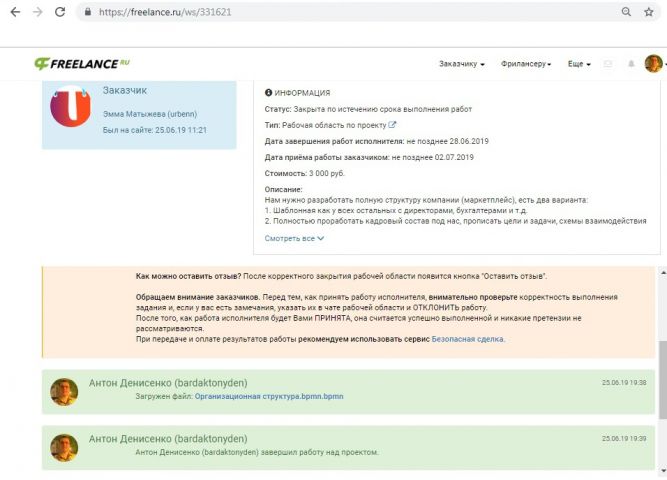Open customer Эмма Матыжева (urbenn) profile

pyautogui.click(x=150, y=114)
